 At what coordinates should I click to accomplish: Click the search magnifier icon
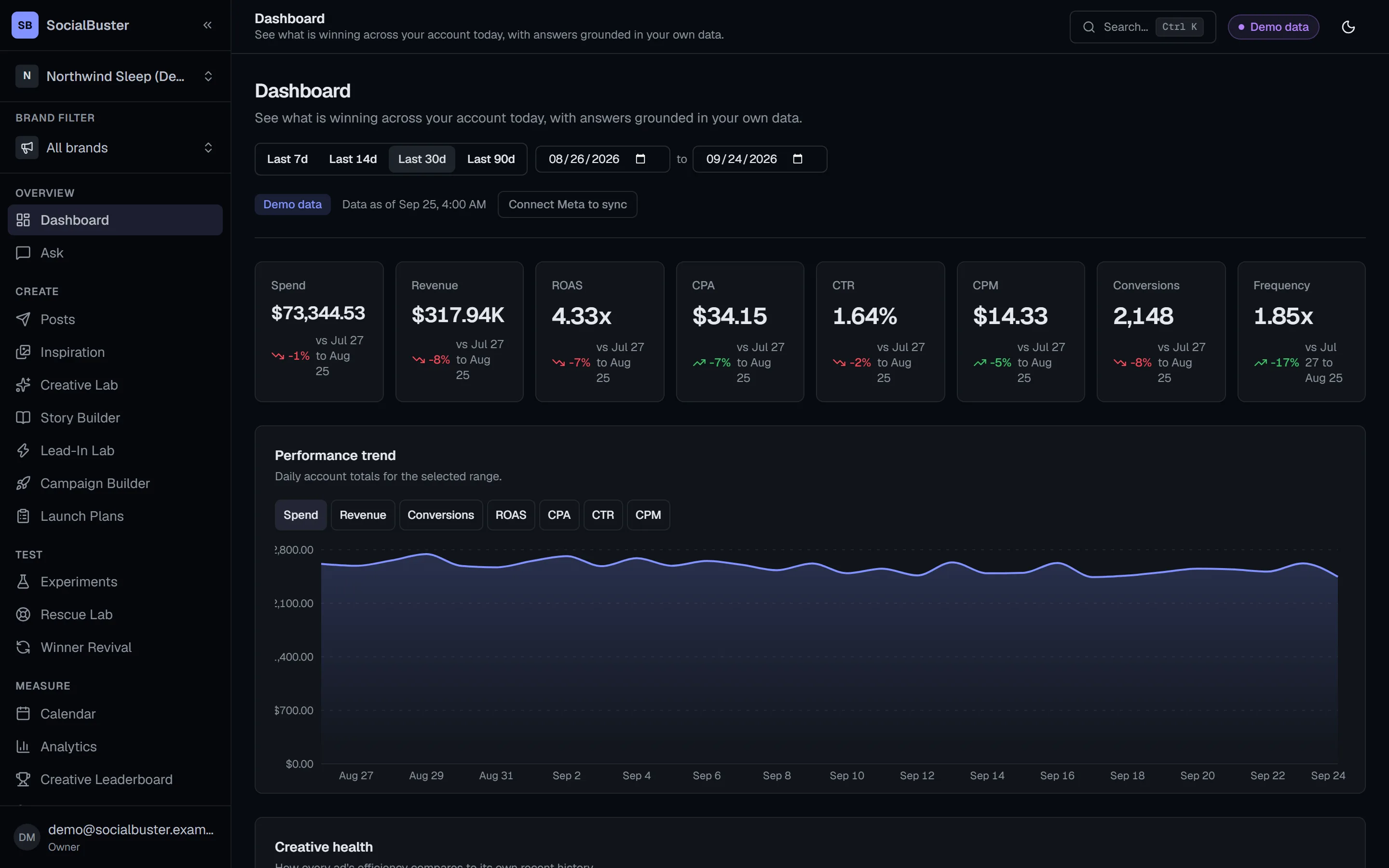pyautogui.click(x=1088, y=27)
